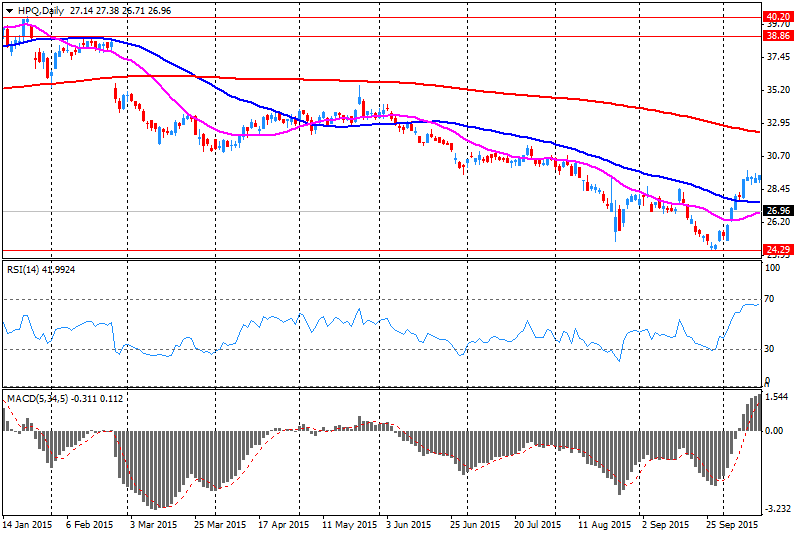
Task: Select the 25 Jun 2015 date label
Action: pyautogui.click(x=475, y=525)
